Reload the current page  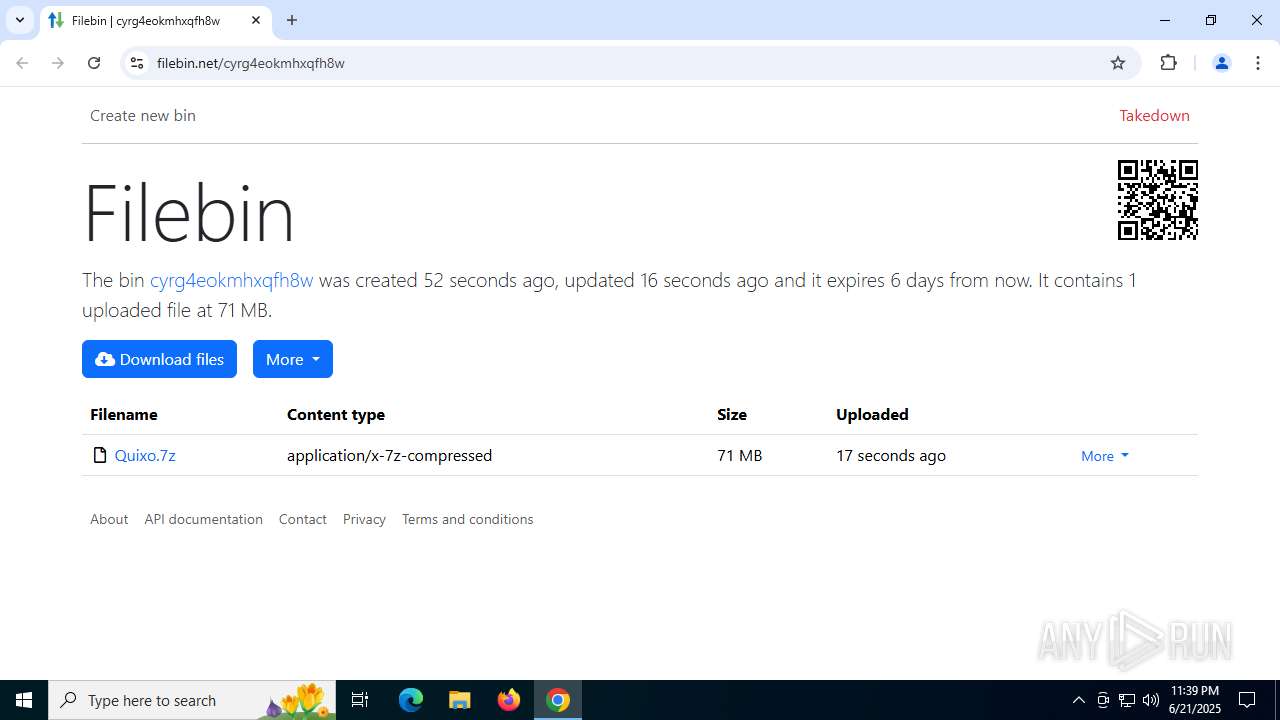click(x=94, y=63)
